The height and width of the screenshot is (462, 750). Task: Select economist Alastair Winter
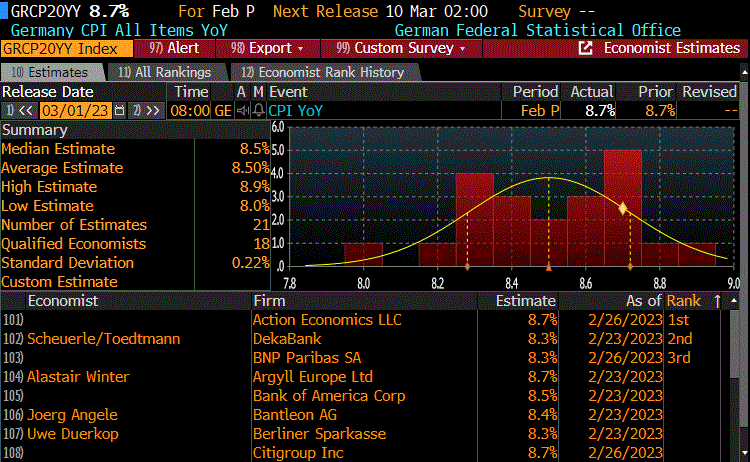pos(78,377)
